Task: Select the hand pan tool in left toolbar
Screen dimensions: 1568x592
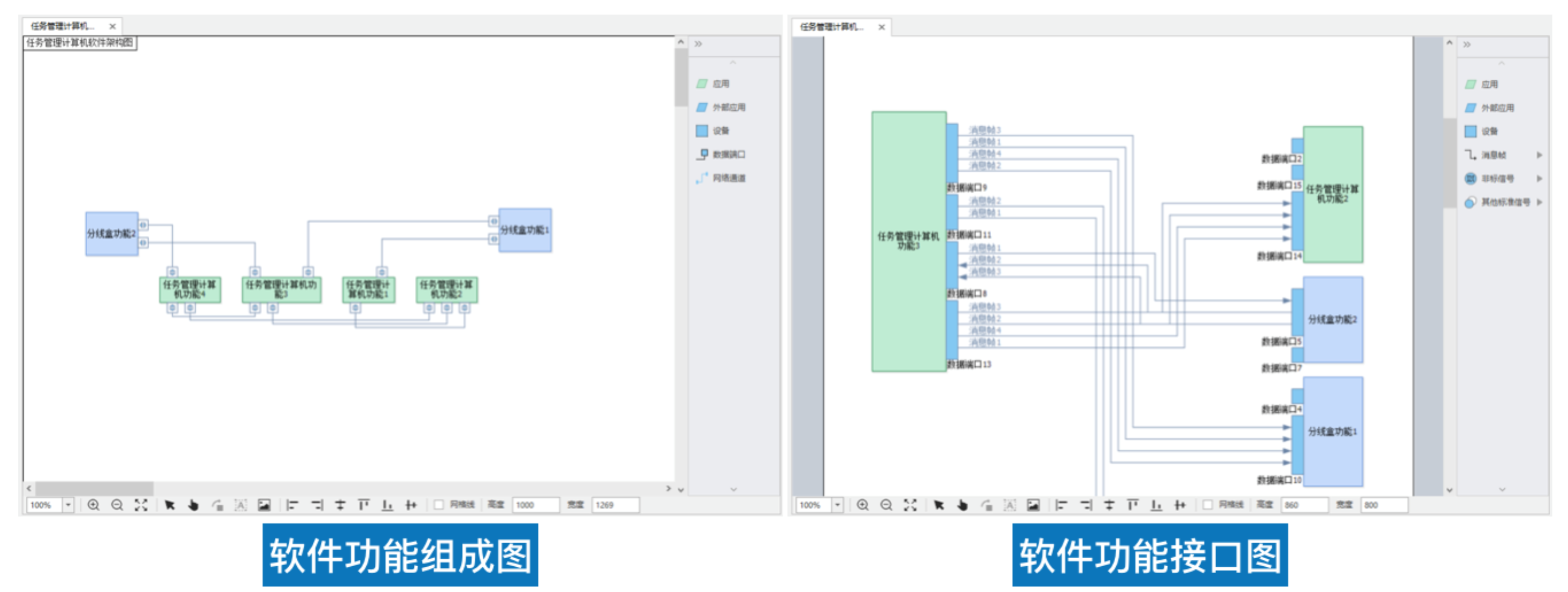Action: [193, 505]
